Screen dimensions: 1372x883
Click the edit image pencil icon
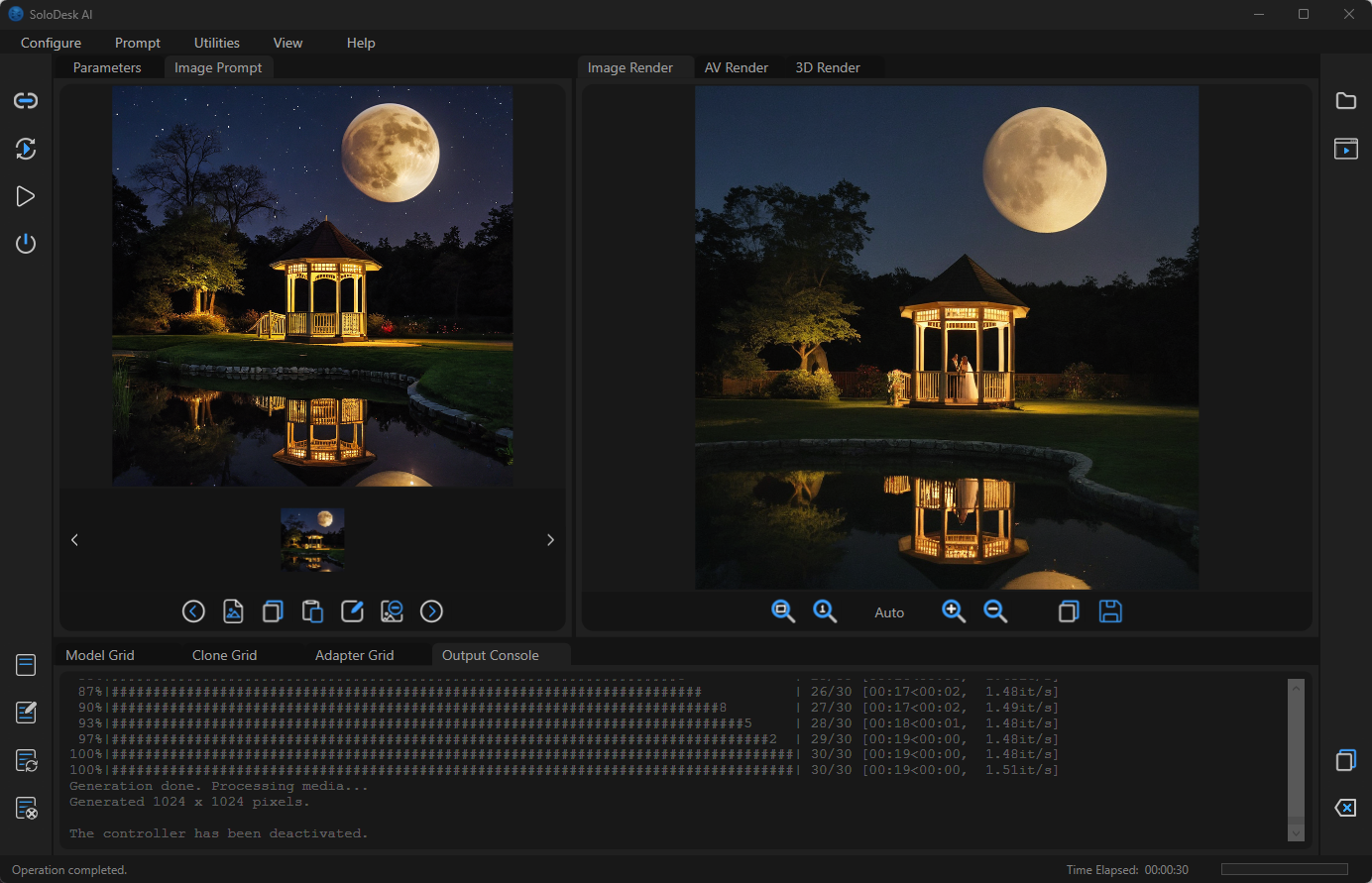[x=352, y=611]
